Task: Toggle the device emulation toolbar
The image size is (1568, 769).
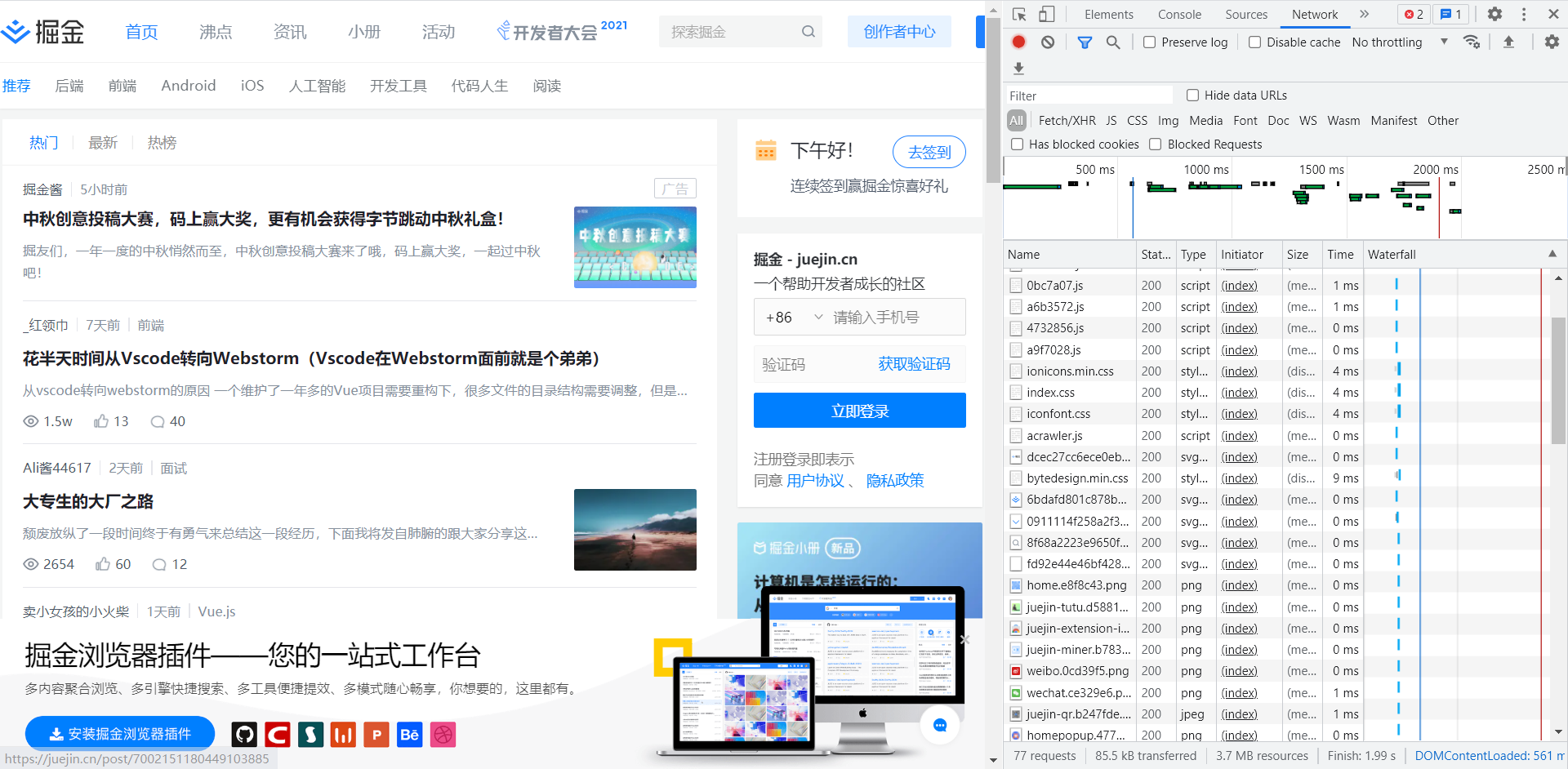Action: [x=1048, y=14]
